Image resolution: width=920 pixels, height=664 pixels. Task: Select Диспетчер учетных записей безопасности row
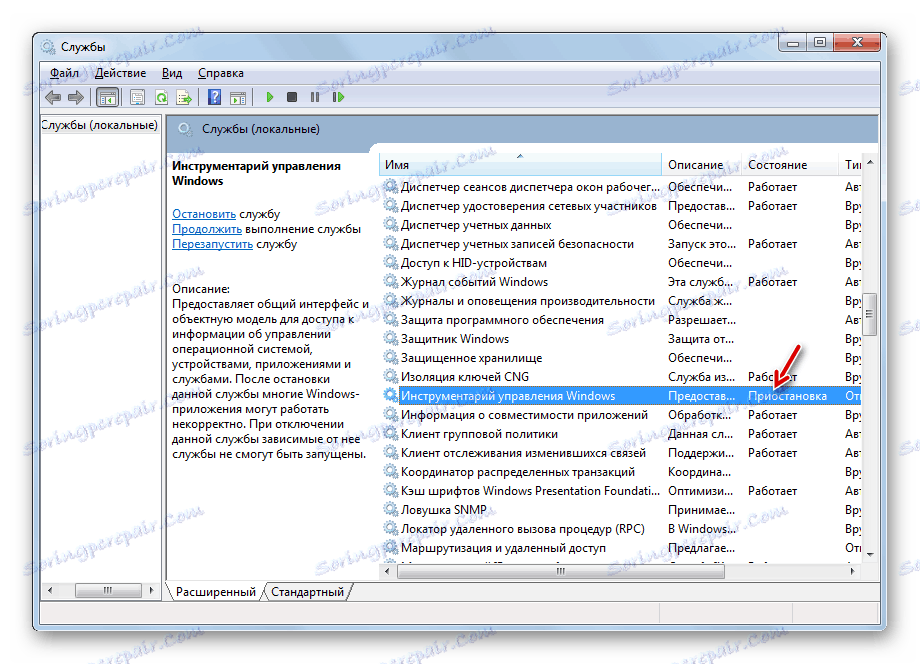click(622, 244)
